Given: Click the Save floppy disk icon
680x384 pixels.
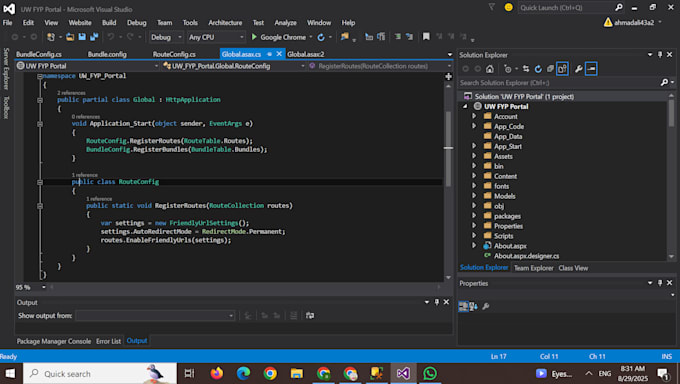Looking at the screenshot, I should (82, 37).
